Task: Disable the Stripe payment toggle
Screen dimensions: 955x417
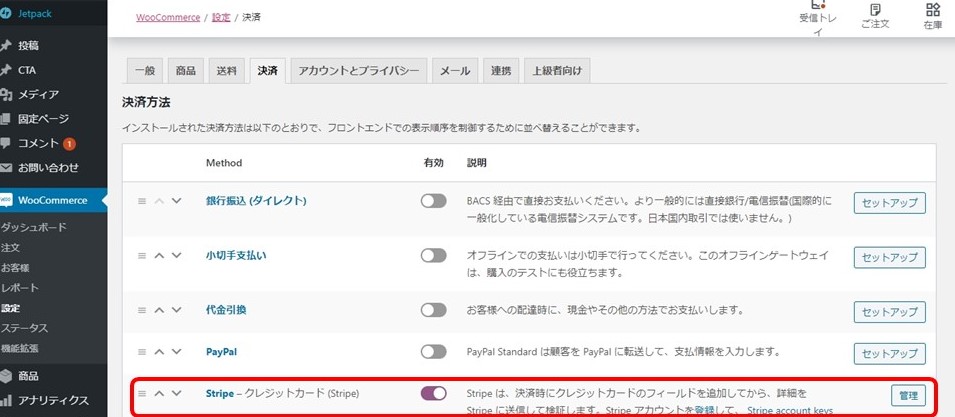Action: 434,393
